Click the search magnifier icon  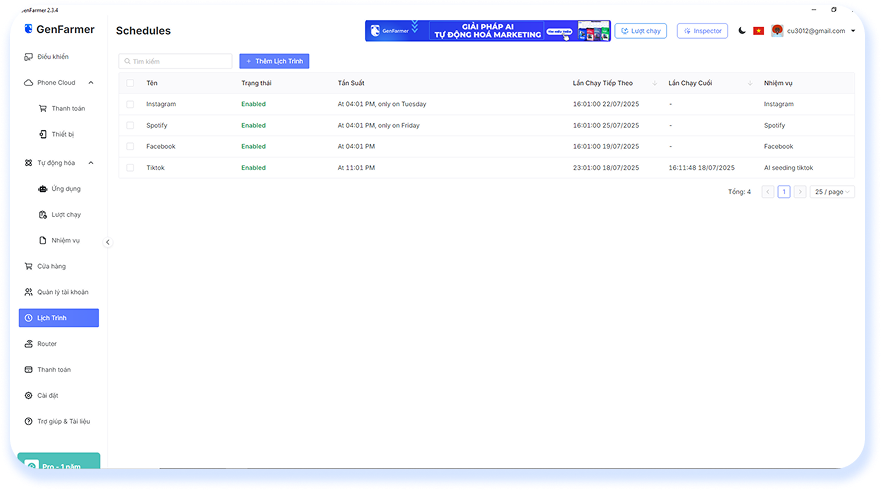(x=128, y=61)
